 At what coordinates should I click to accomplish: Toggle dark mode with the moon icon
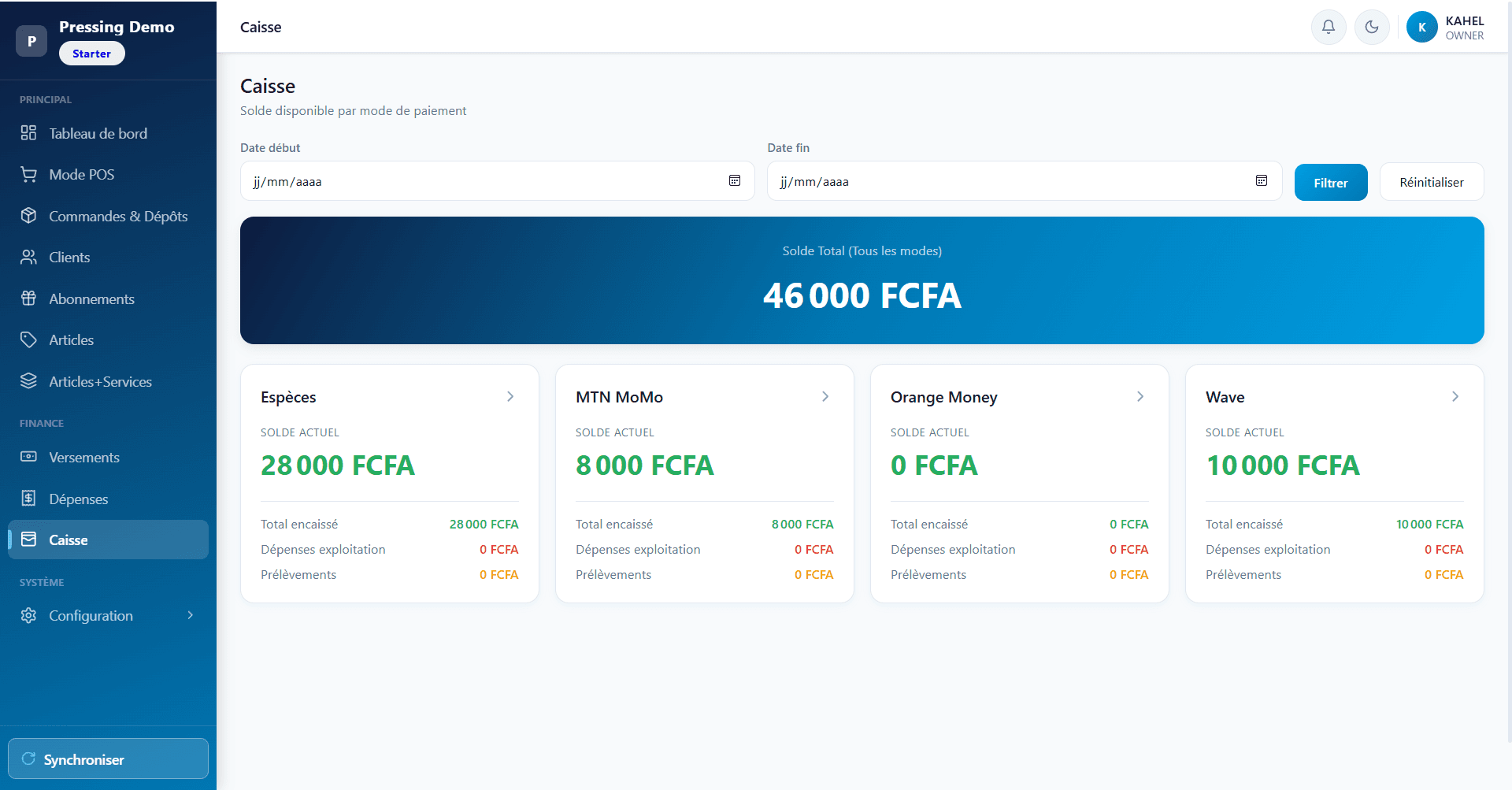[1372, 28]
